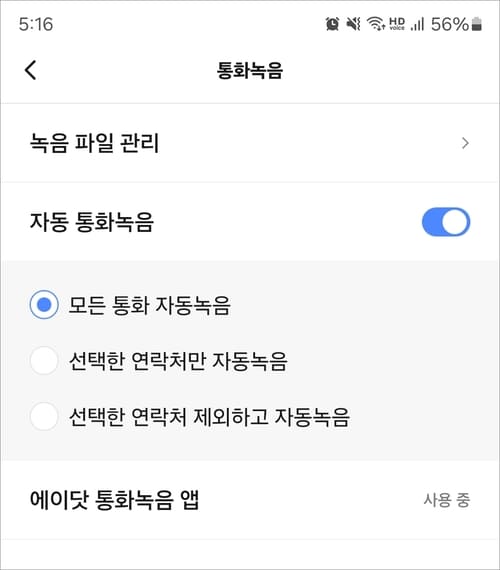This screenshot has width=500, height=570.
Task: Tap the back arrow icon
Action: pyautogui.click(x=31, y=70)
